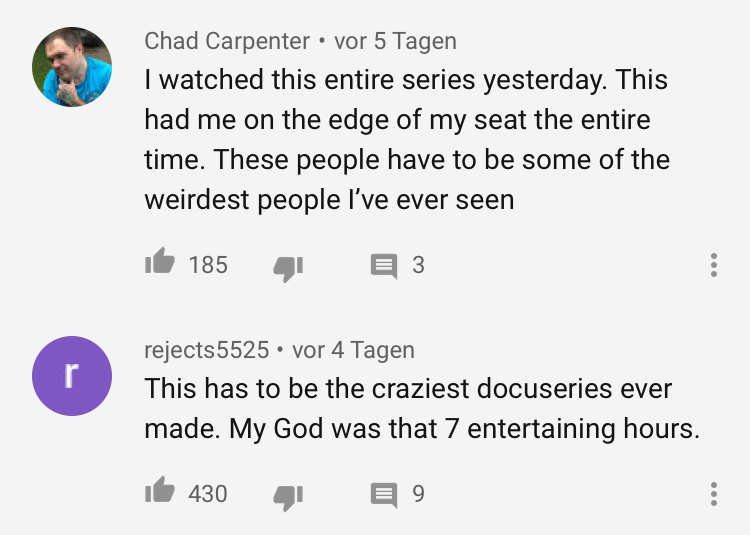Image resolution: width=750 pixels, height=535 pixels.
Task: Visit rejects5525's channel via username
Action: point(207,350)
